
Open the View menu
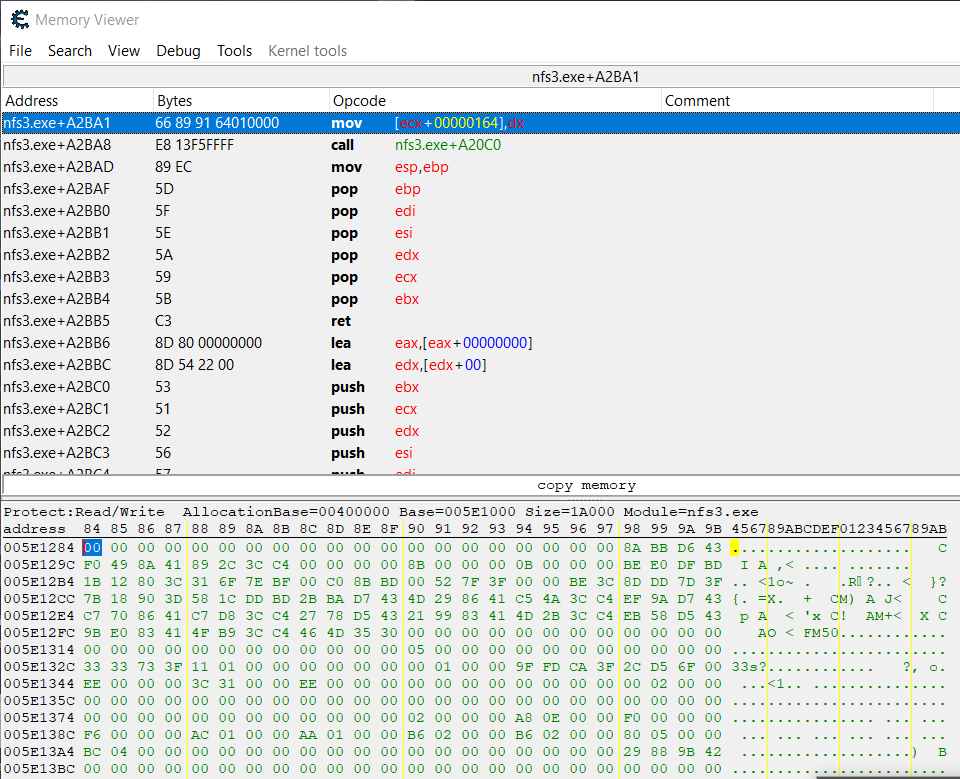point(124,51)
